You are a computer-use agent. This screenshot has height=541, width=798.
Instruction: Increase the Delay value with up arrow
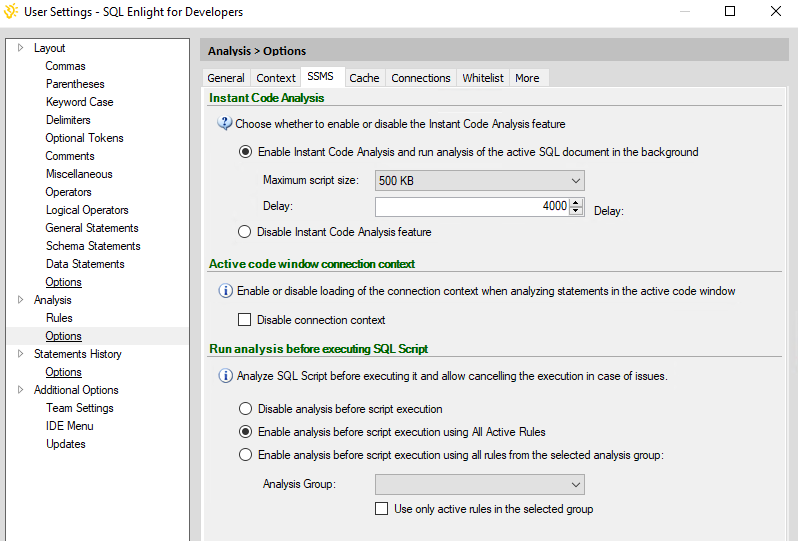[x=576, y=202]
